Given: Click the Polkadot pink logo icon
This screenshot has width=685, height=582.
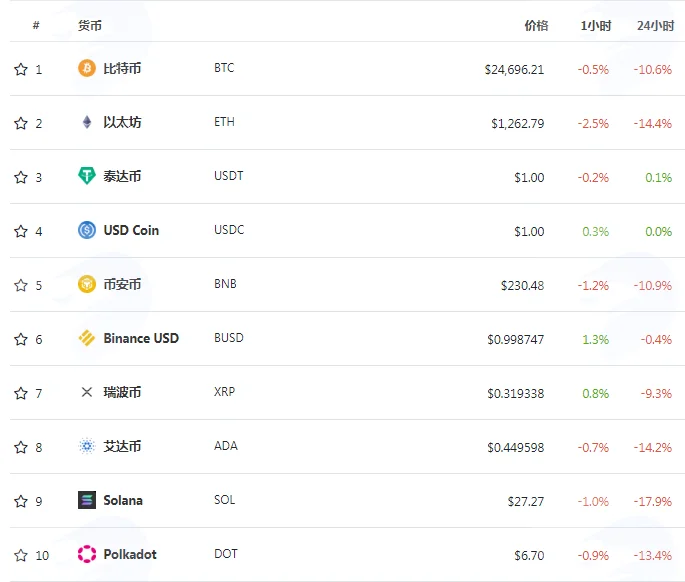Looking at the screenshot, I should (87, 554).
